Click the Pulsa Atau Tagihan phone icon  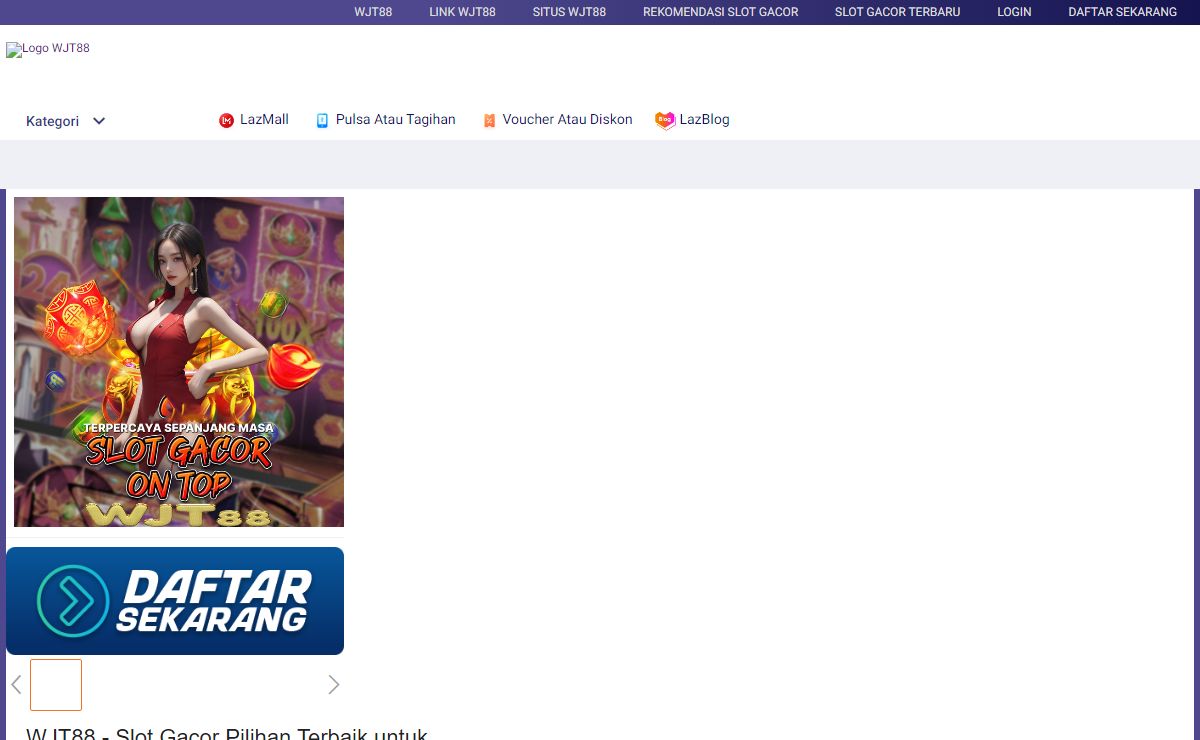(x=322, y=120)
